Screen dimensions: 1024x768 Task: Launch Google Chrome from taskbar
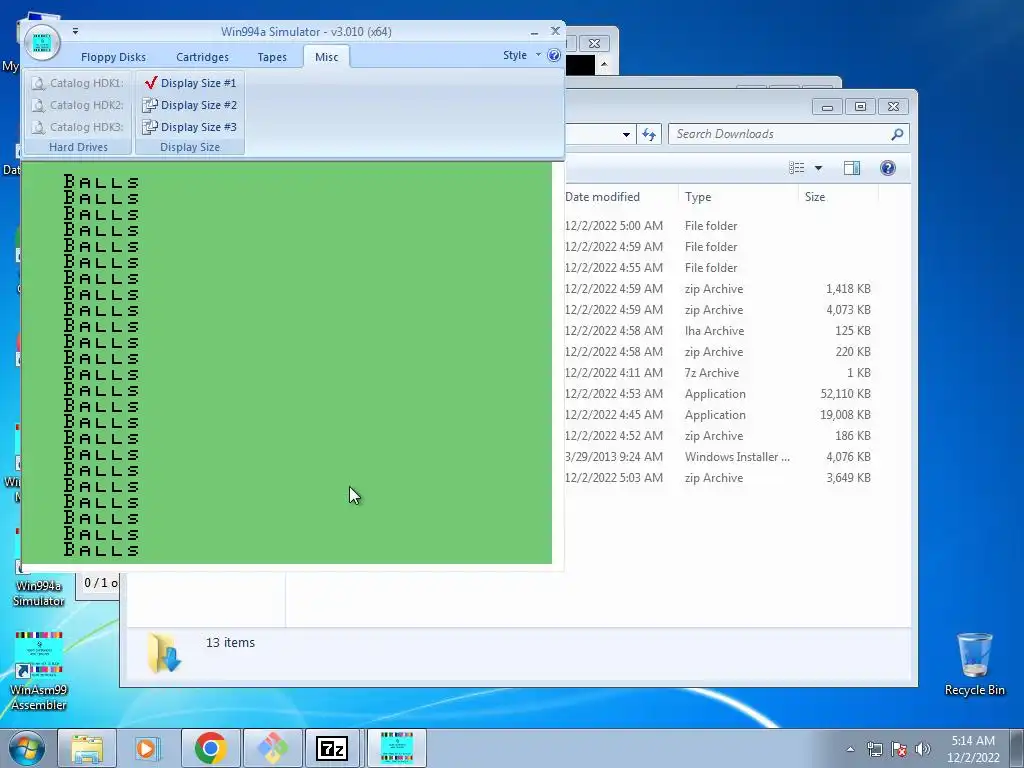210,748
